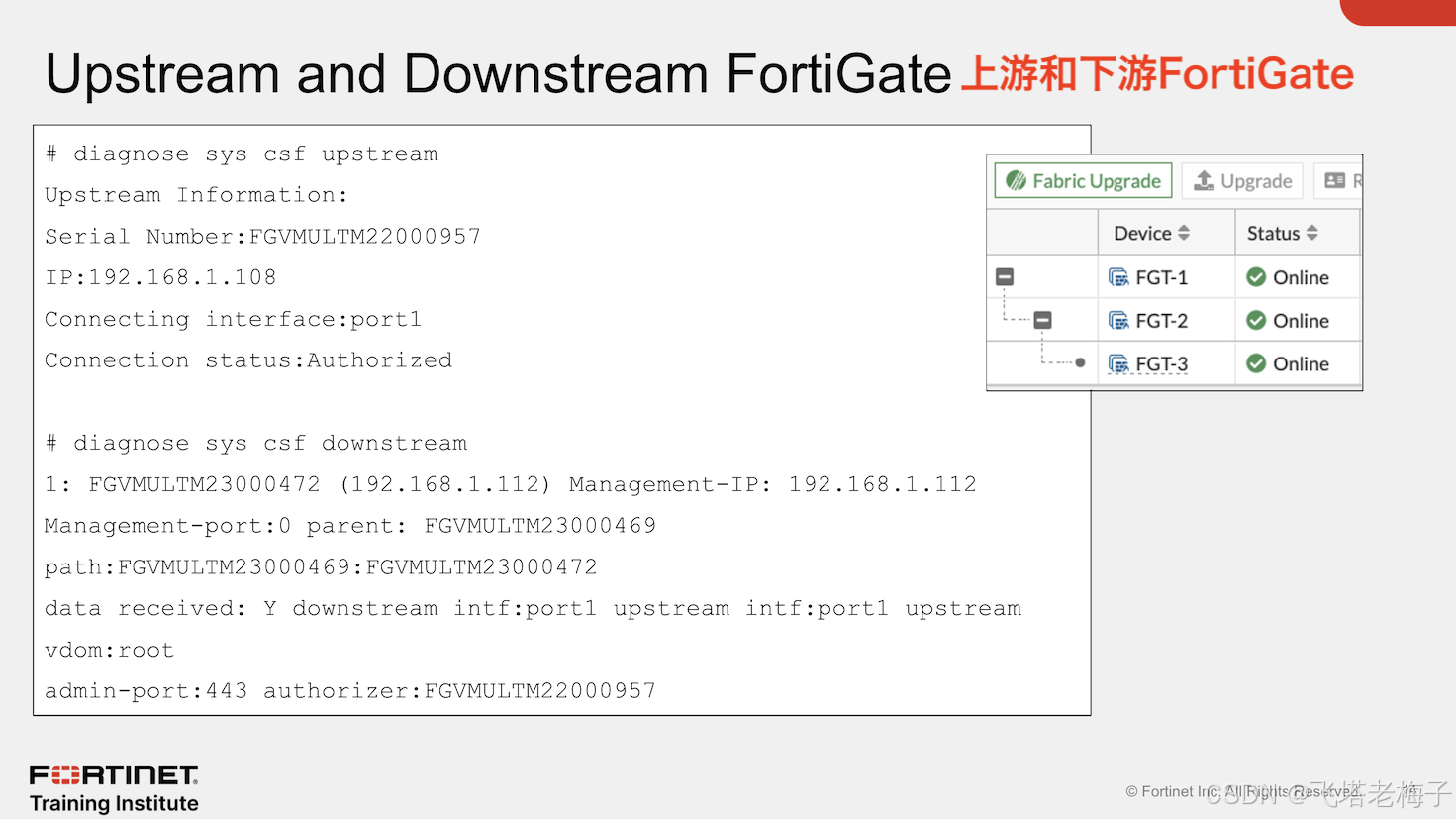
Task: Click the Upgrade button
Action: point(1242,181)
